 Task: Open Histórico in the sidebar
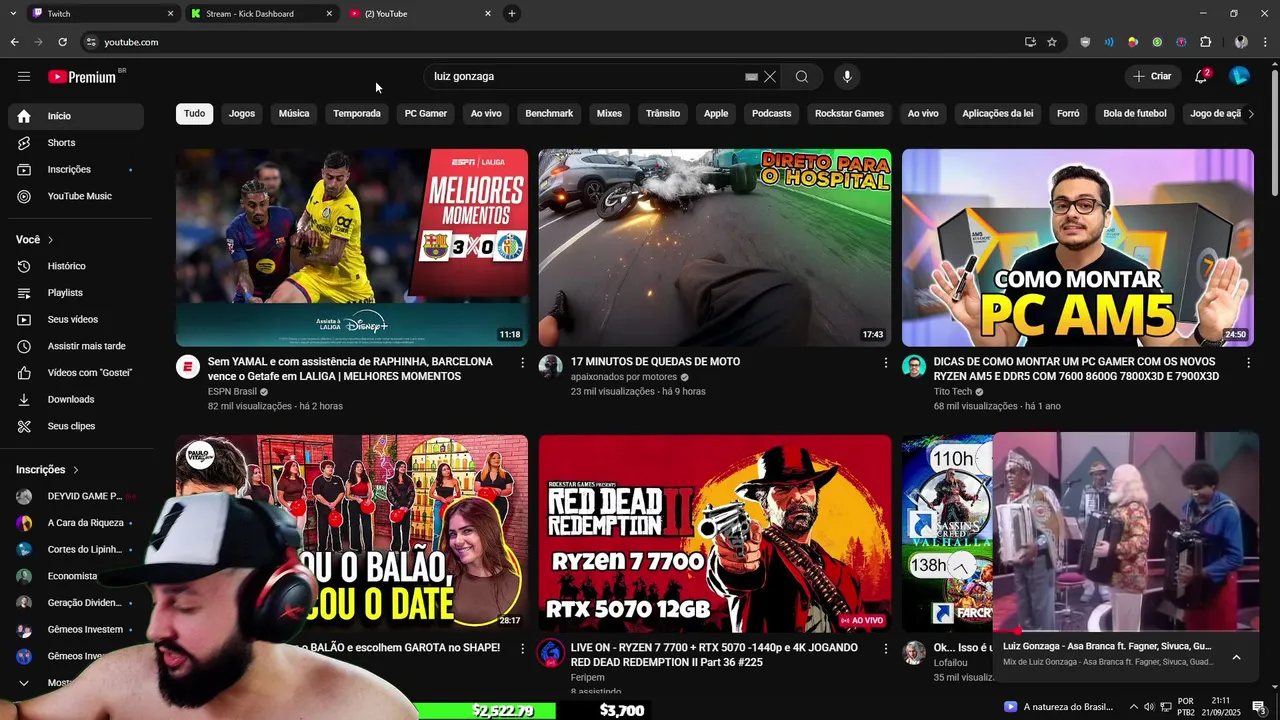(76, 266)
